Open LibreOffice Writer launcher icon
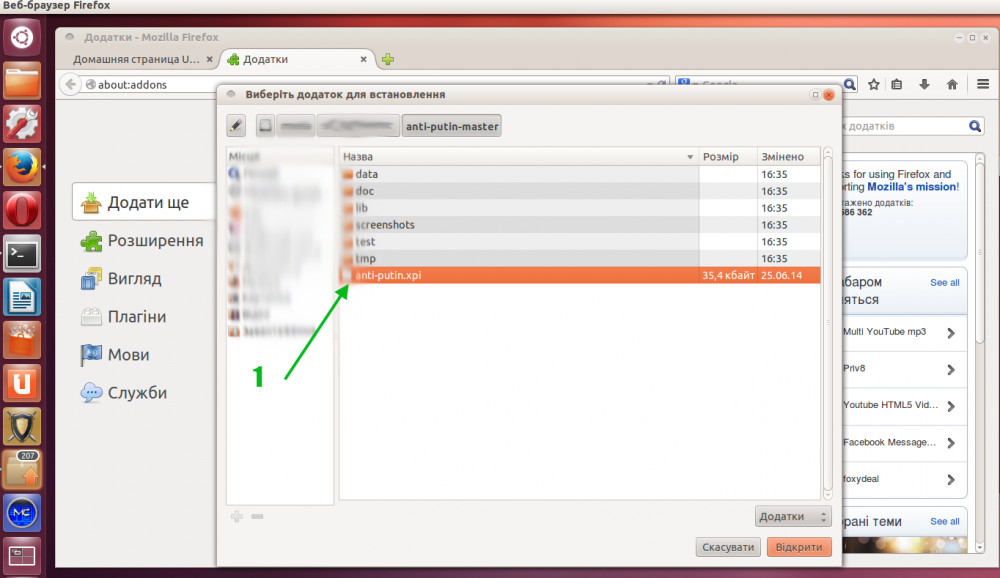Screen dimensions: 1000x578 click(22, 297)
